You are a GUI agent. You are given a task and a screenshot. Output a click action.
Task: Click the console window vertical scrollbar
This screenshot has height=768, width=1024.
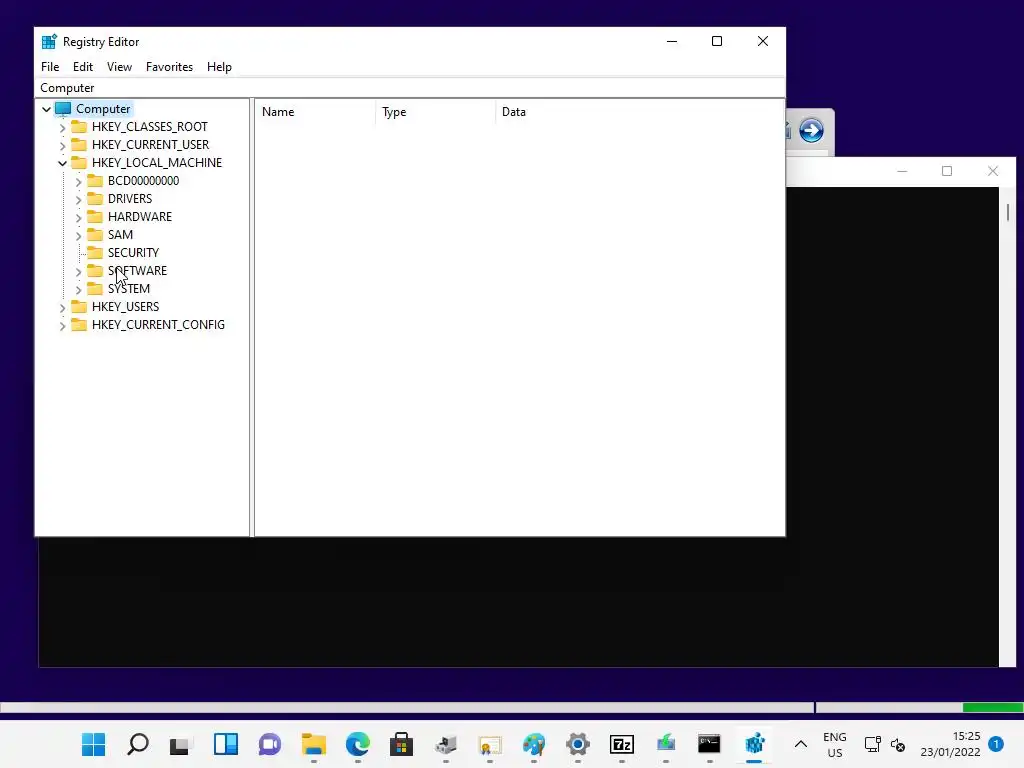(1008, 427)
